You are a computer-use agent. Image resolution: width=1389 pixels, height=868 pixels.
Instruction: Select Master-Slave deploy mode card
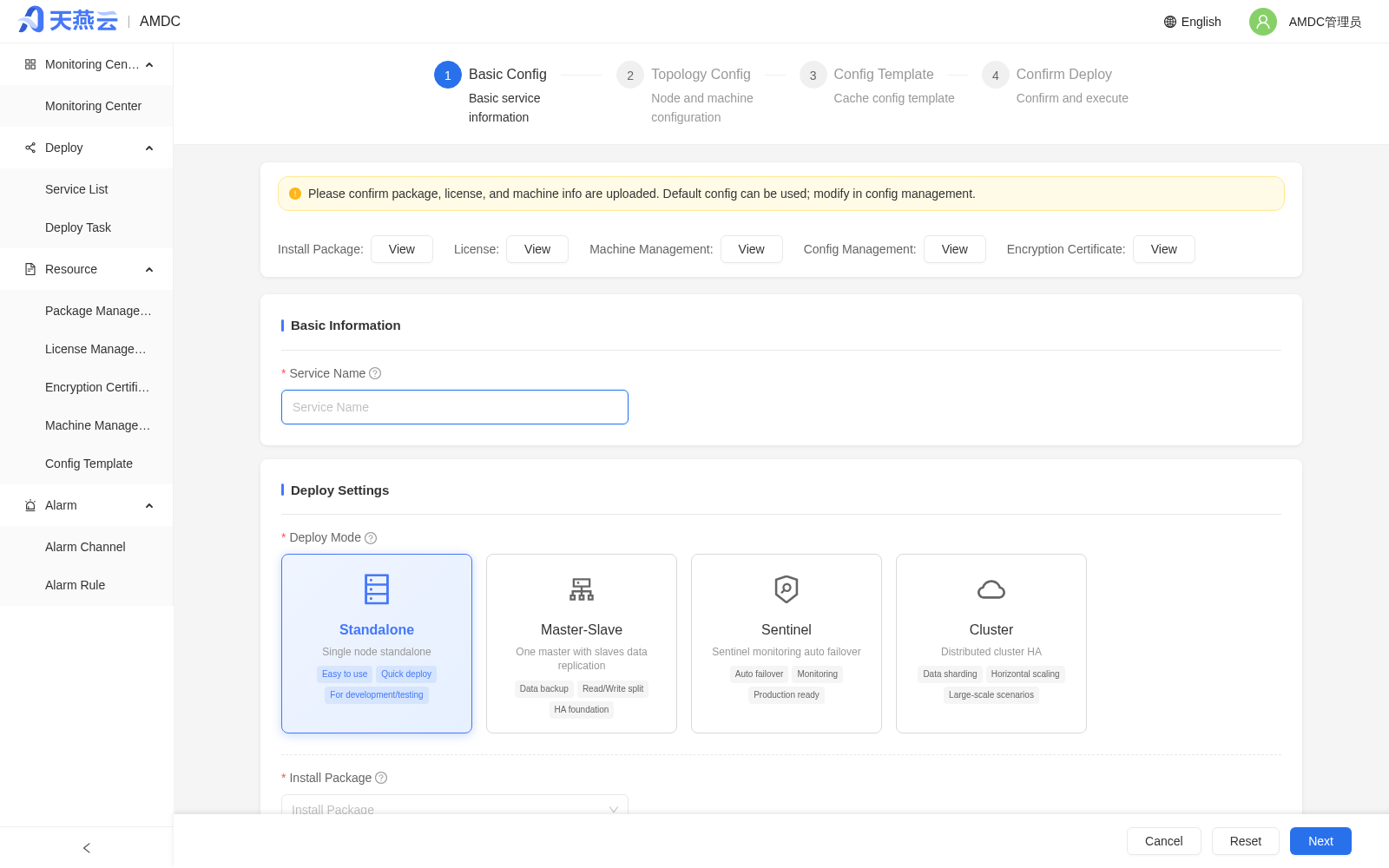582,643
